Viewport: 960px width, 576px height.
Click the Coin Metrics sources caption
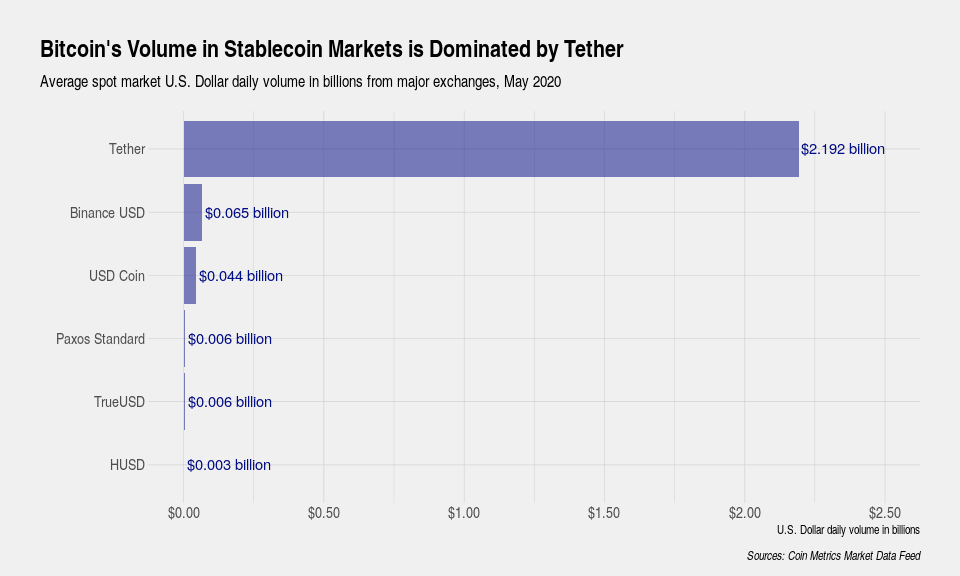[x=833, y=555]
